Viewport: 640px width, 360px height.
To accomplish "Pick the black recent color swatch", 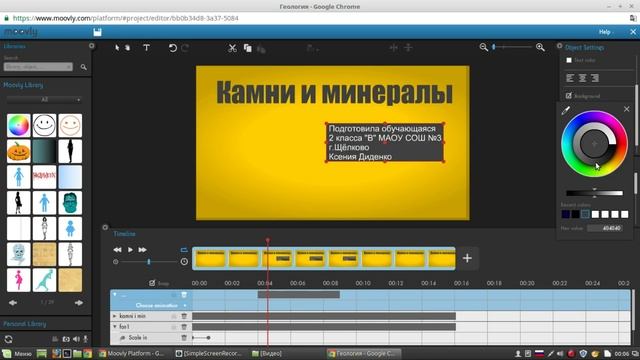I will [x=575, y=214].
